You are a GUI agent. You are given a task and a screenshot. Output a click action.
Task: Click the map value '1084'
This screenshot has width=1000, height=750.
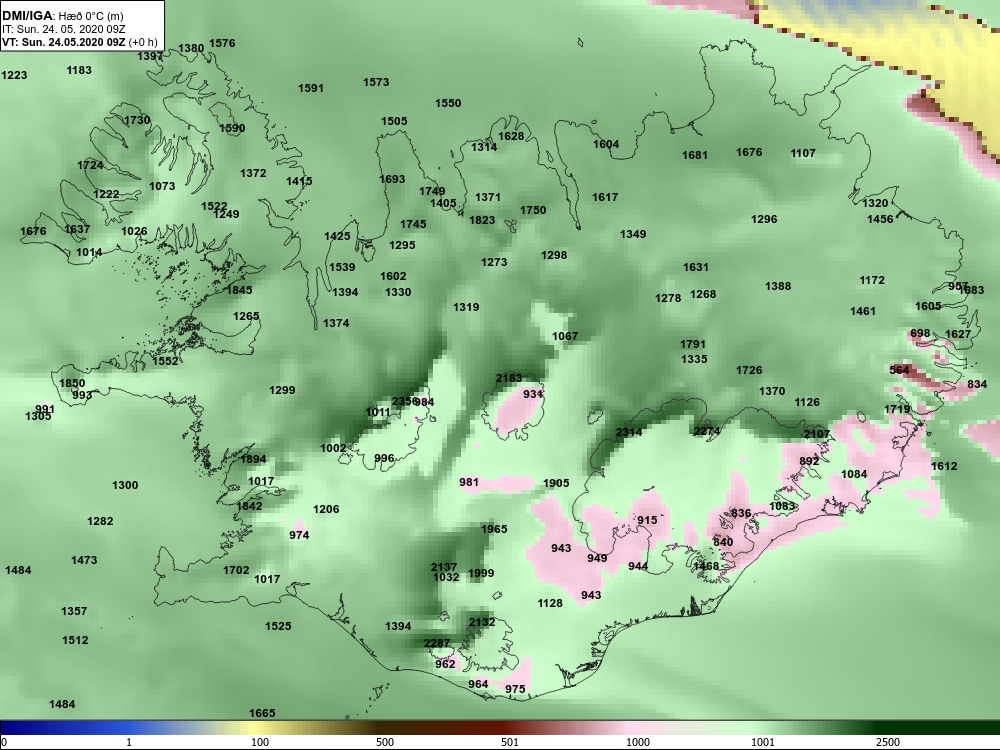click(854, 474)
